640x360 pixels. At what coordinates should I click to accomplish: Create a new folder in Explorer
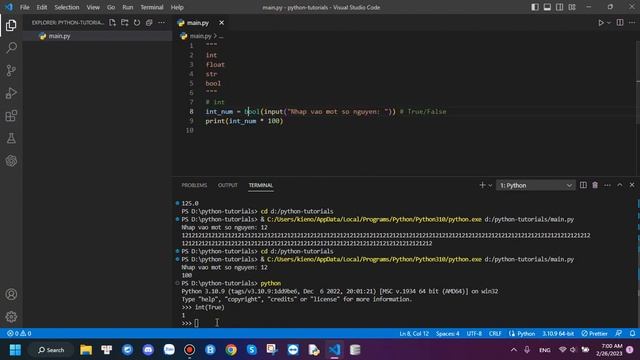pos(124,23)
